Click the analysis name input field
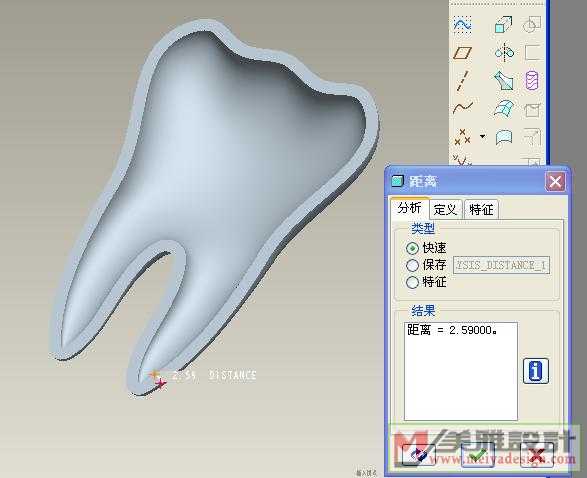 pyautogui.click(x=501, y=265)
